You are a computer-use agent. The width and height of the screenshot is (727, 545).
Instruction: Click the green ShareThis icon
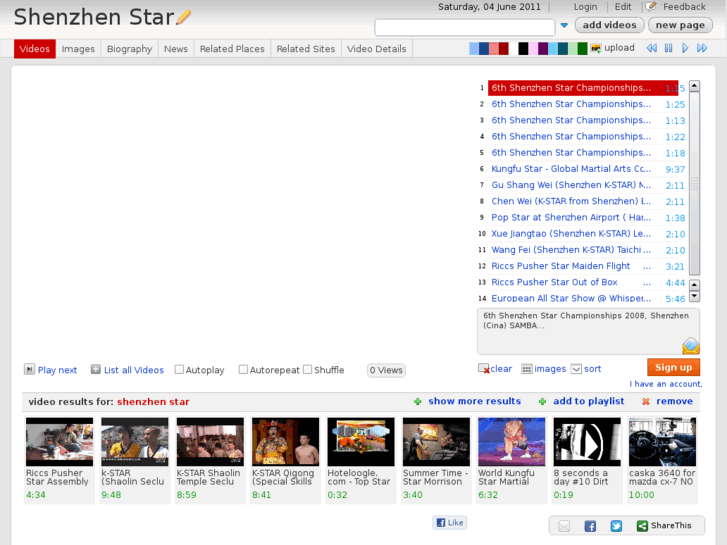642,526
